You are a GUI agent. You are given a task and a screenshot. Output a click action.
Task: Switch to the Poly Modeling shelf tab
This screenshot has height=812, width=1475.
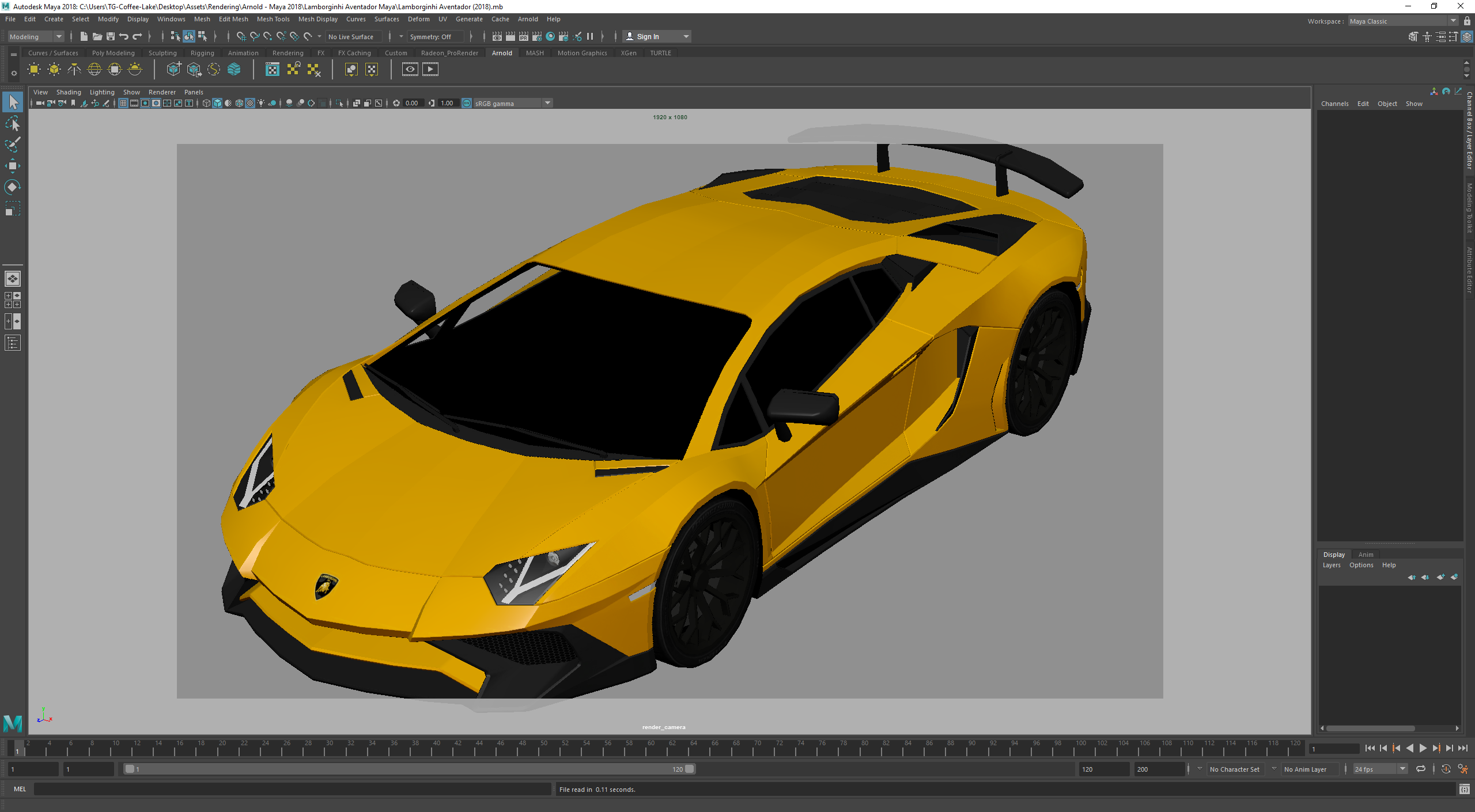pyautogui.click(x=113, y=53)
